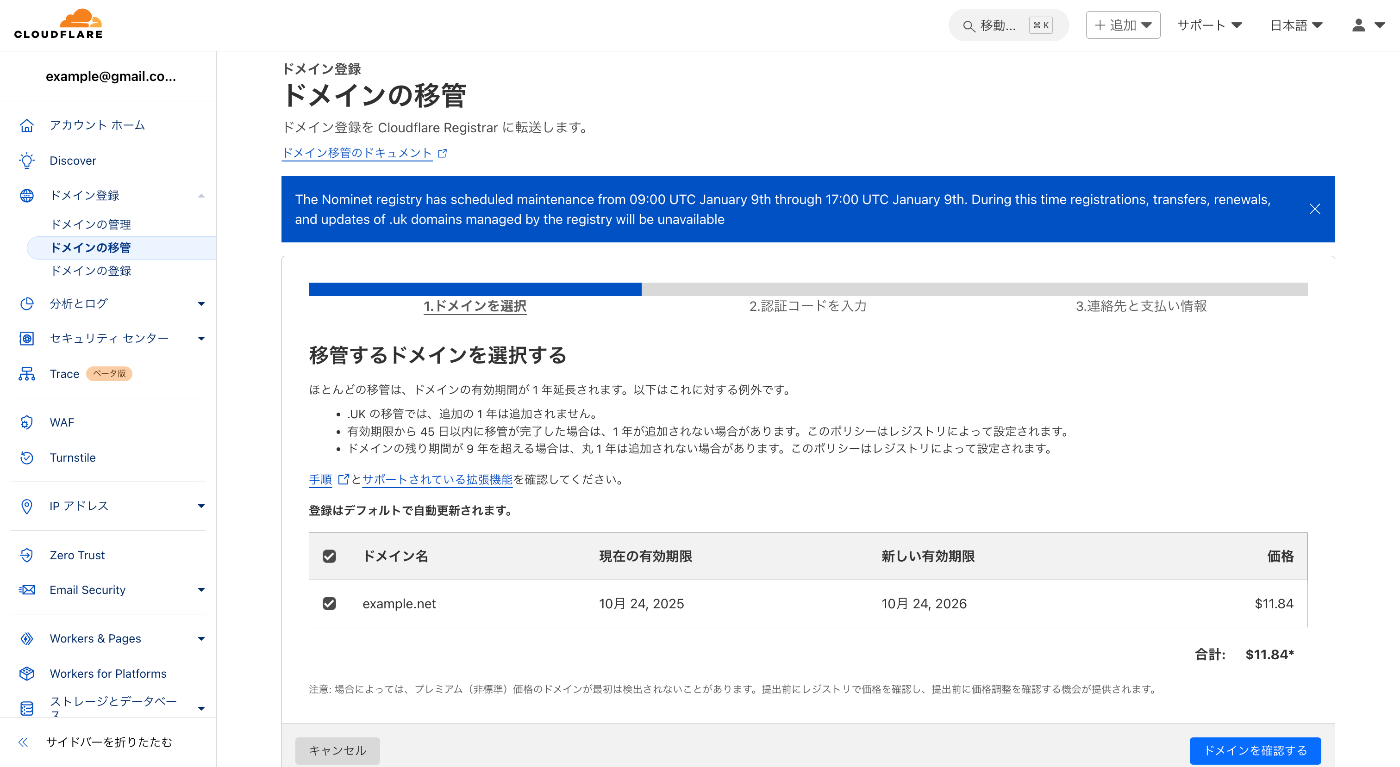Expand the Workers & Pages section
1400x767 pixels.
(x=201, y=639)
